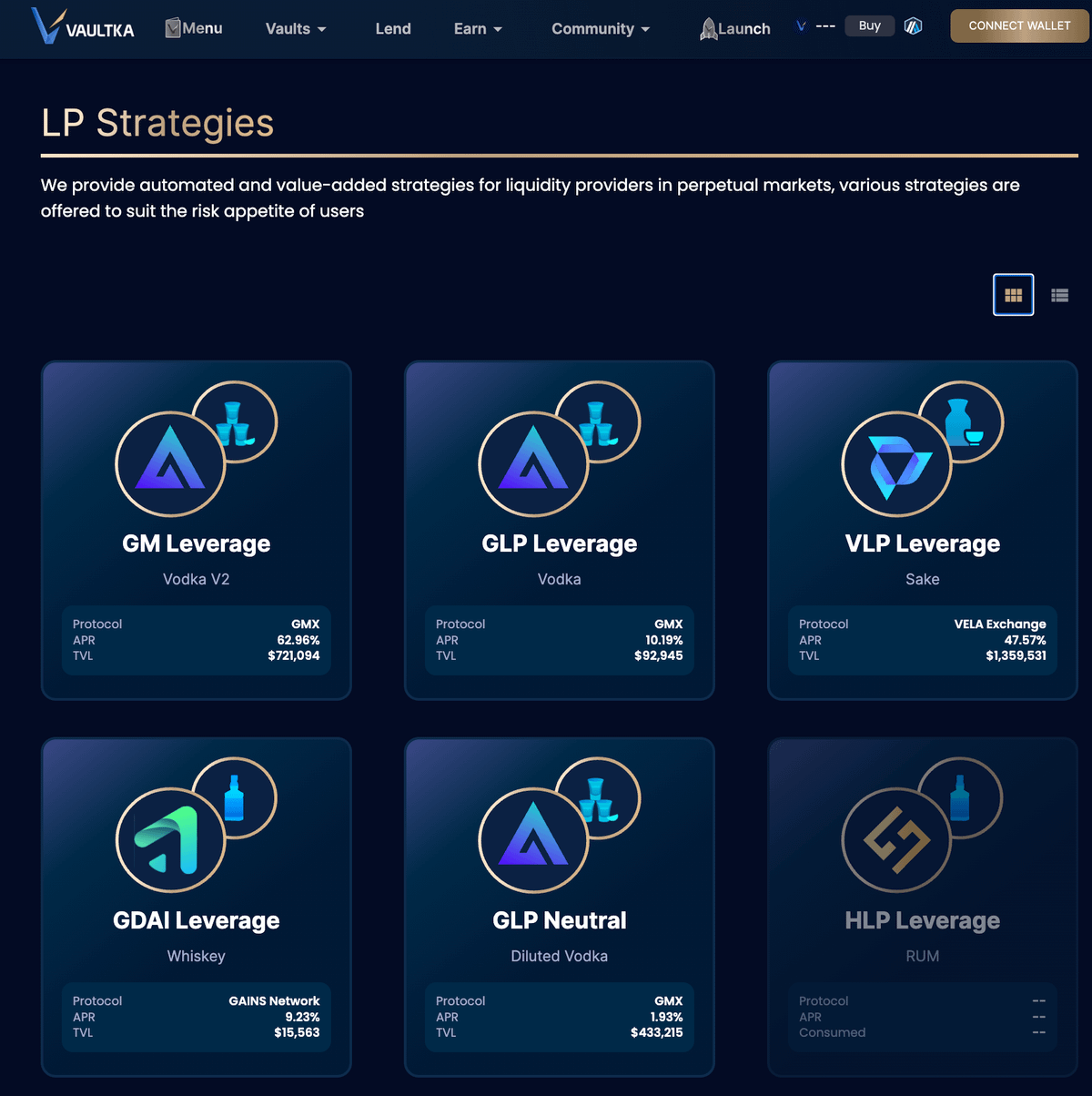The width and height of the screenshot is (1092, 1096).
Task: Open the GLP Neutral Diluted Vodka card
Action: click(559, 907)
